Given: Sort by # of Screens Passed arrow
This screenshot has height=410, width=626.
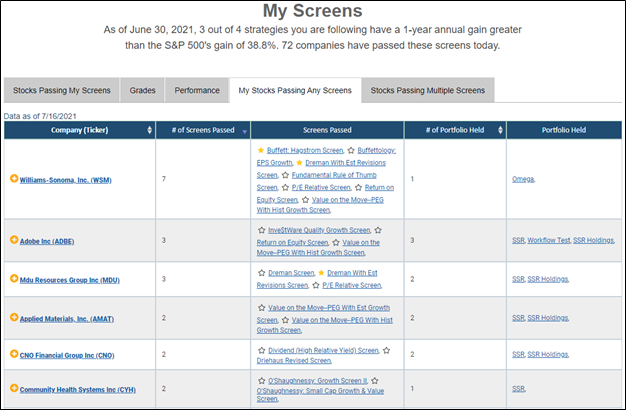Looking at the screenshot, I should 244,132.
